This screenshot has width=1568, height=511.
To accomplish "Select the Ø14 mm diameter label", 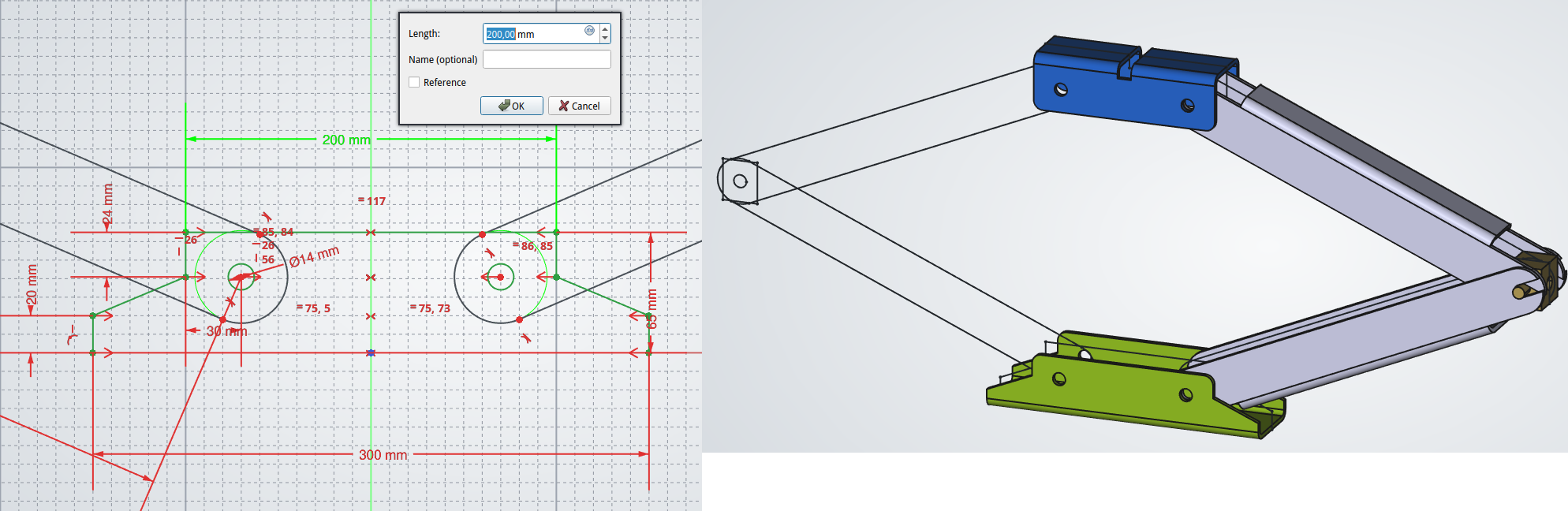I will (x=314, y=256).
